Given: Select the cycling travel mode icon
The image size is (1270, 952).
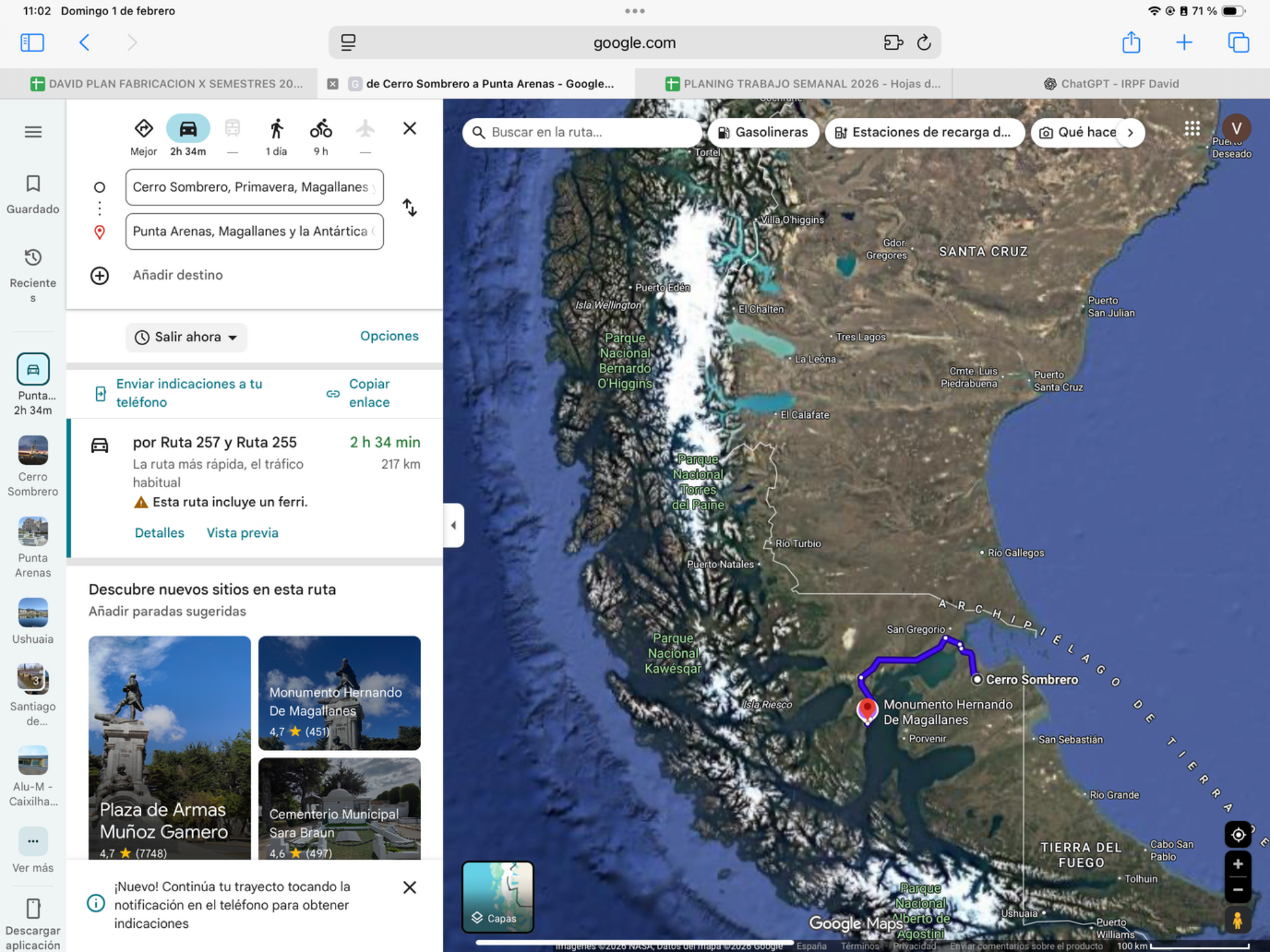Looking at the screenshot, I should pyautogui.click(x=321, y=129).
